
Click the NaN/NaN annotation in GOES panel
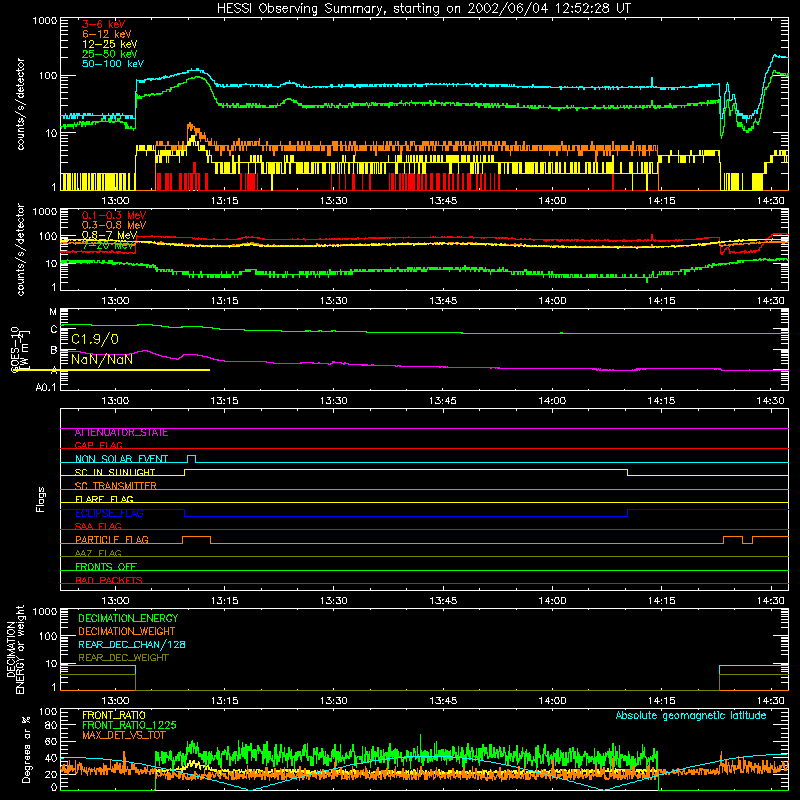click(102, 359)
